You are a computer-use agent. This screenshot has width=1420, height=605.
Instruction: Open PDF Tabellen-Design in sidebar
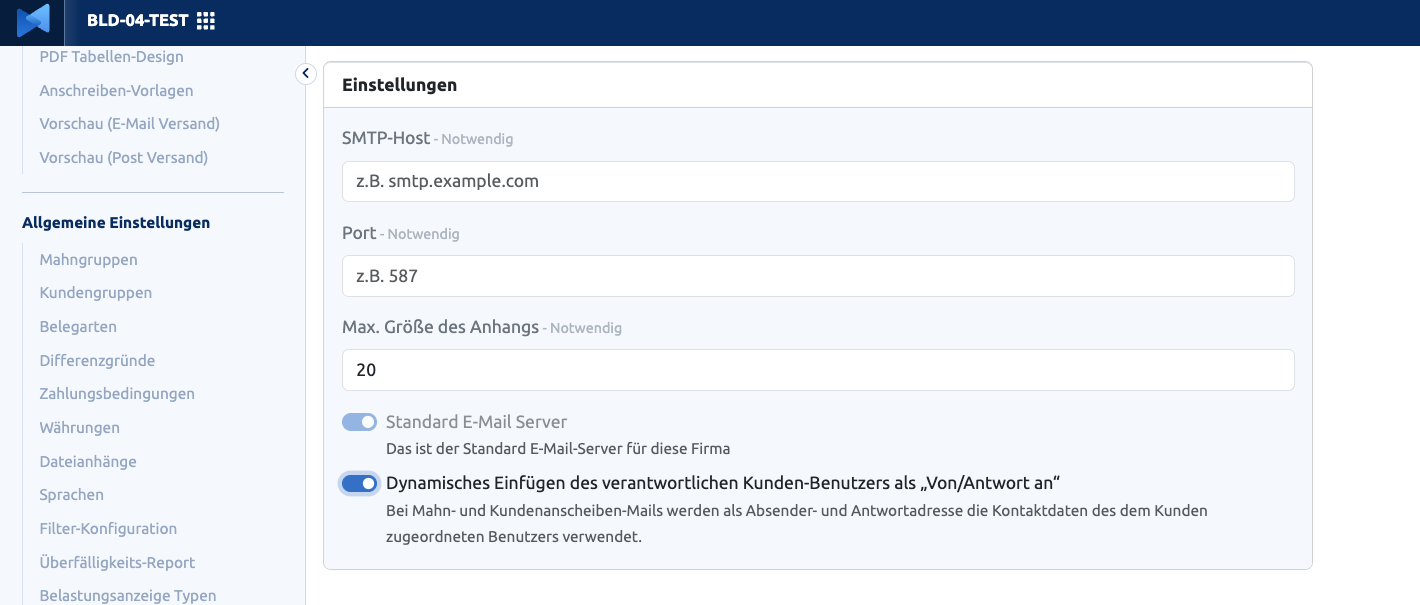coord(112,57)
